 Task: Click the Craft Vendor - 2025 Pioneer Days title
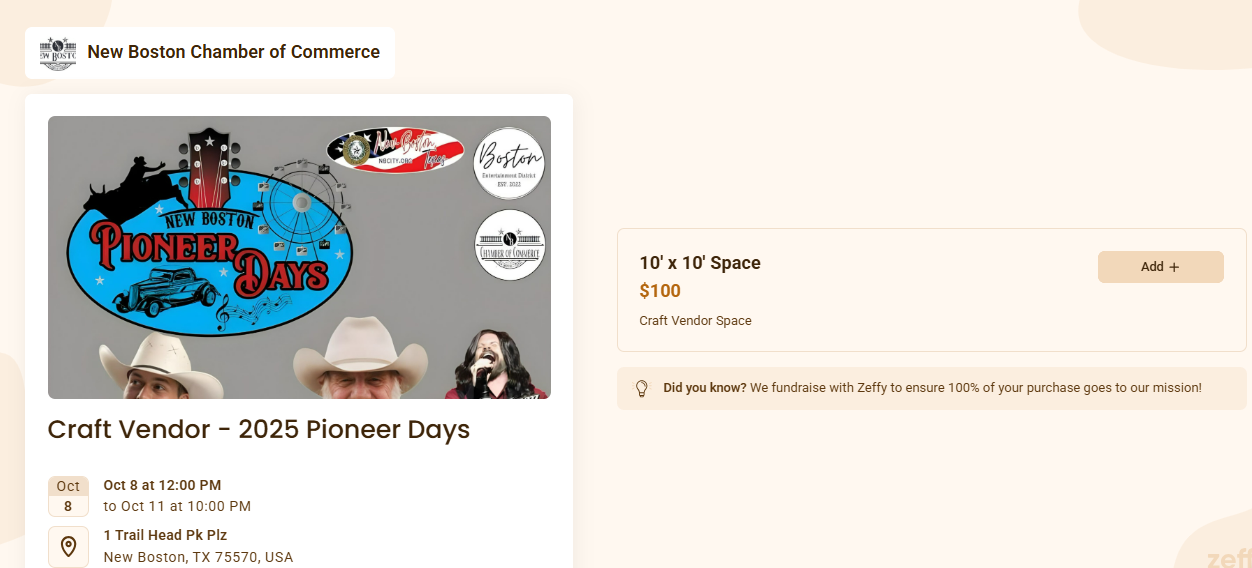point(258,430)
